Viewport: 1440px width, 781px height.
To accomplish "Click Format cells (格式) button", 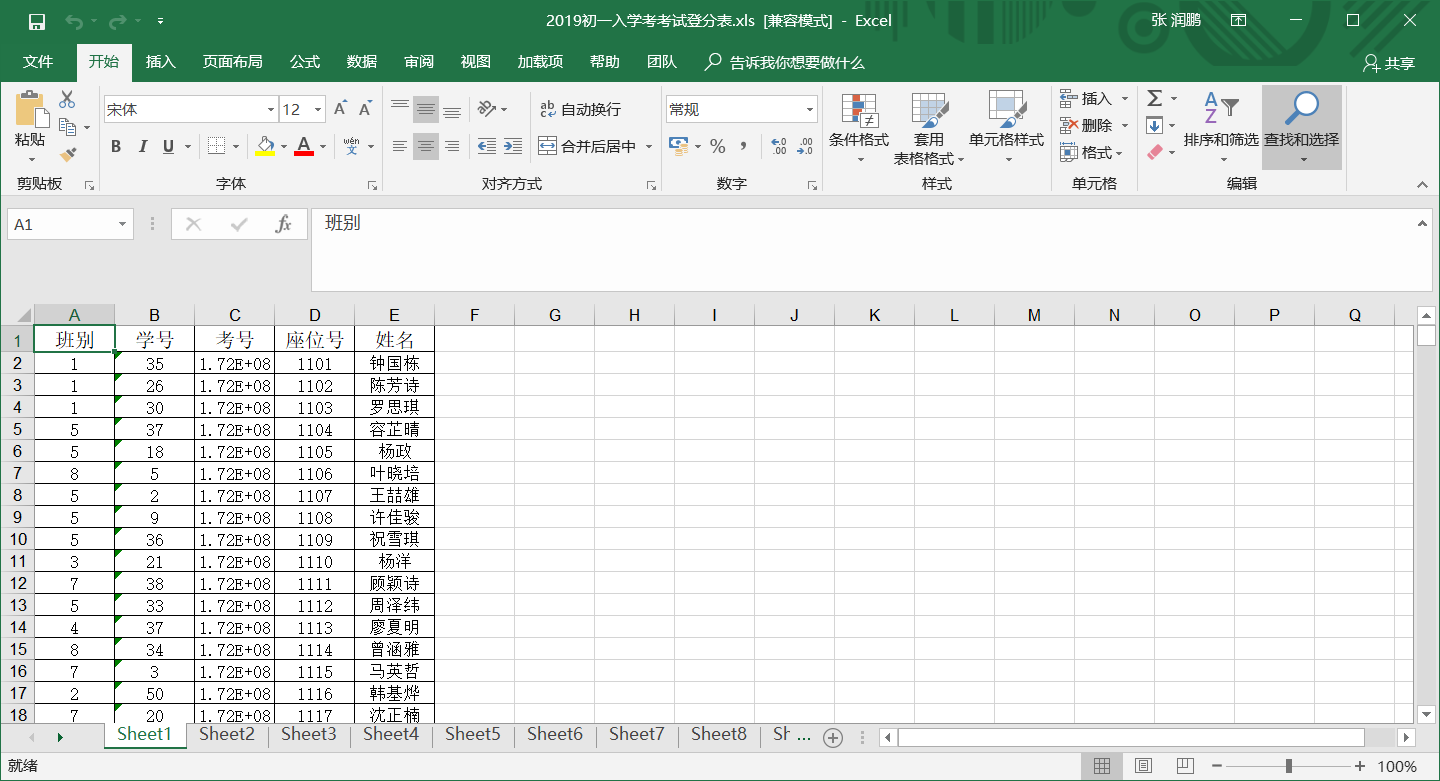I will pos(1094,152).
